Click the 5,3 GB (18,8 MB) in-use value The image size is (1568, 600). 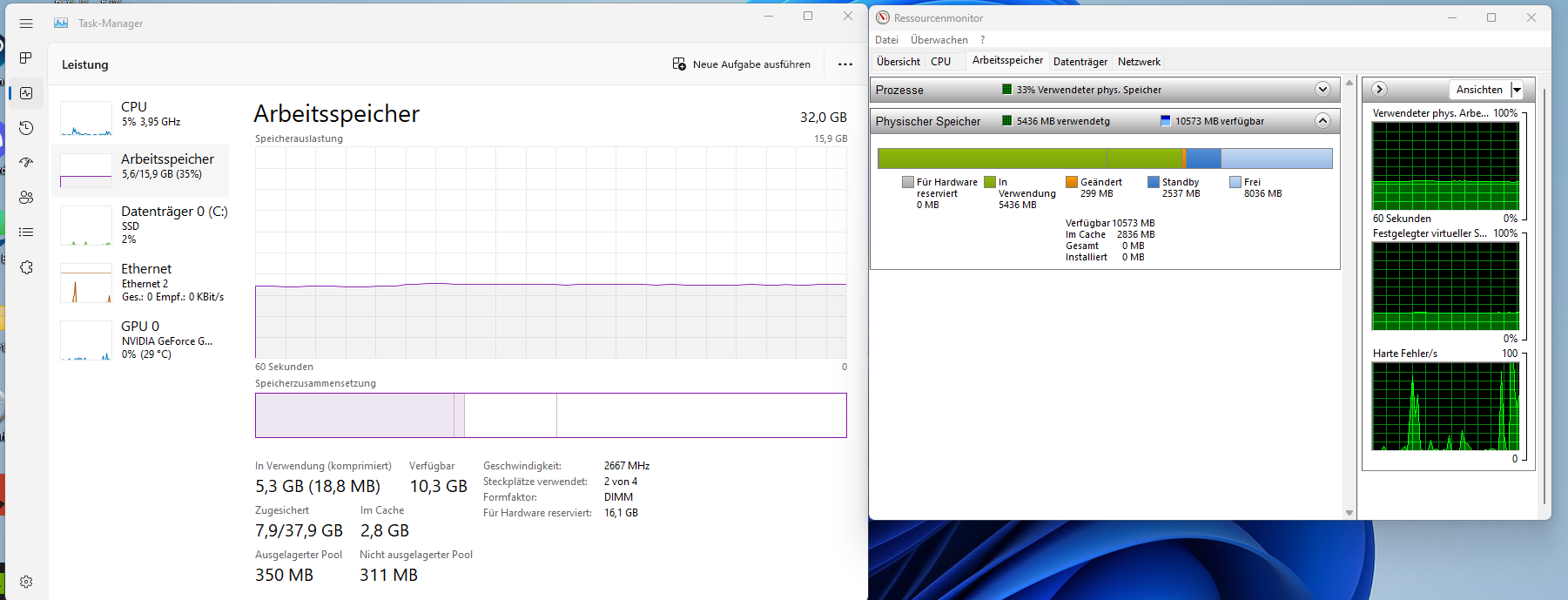click(318, 486)
